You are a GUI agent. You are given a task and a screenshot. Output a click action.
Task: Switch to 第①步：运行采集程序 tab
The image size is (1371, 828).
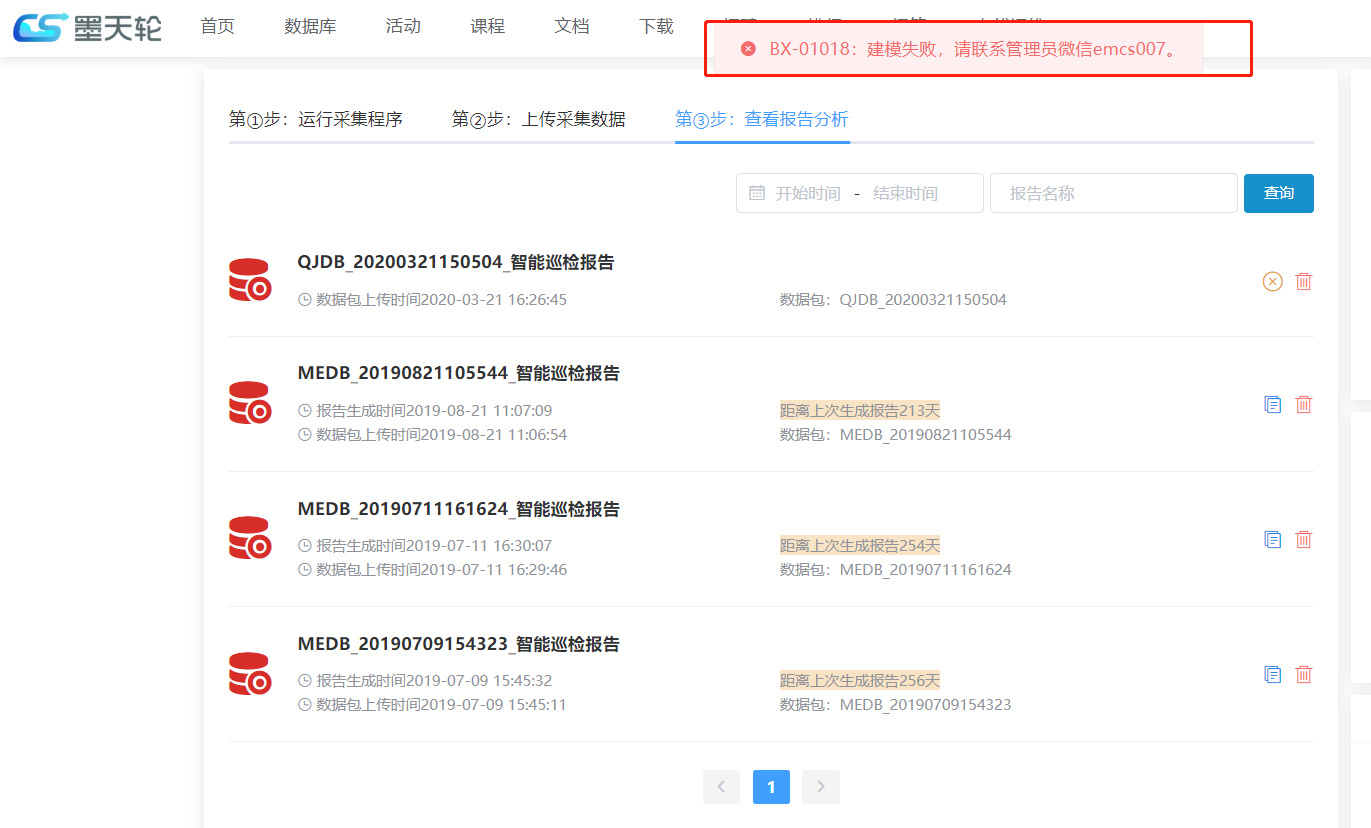pos(316,120)
